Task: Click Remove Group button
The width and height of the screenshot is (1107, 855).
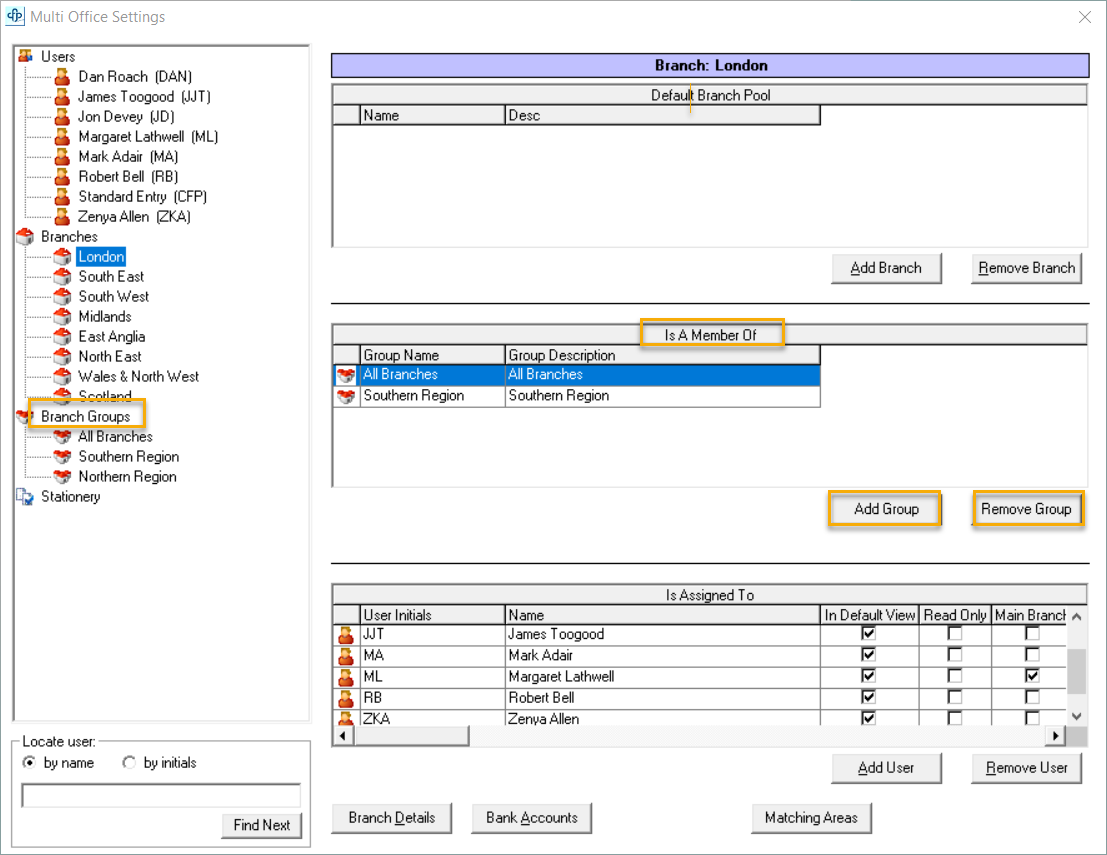Action: point(1027,509)
